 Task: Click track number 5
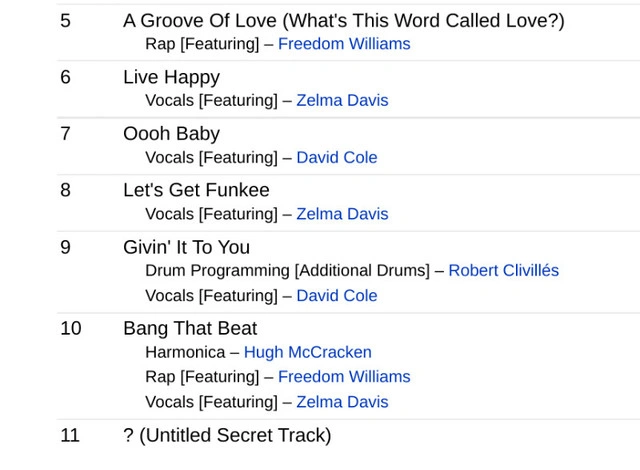click(x=66, y=20)
